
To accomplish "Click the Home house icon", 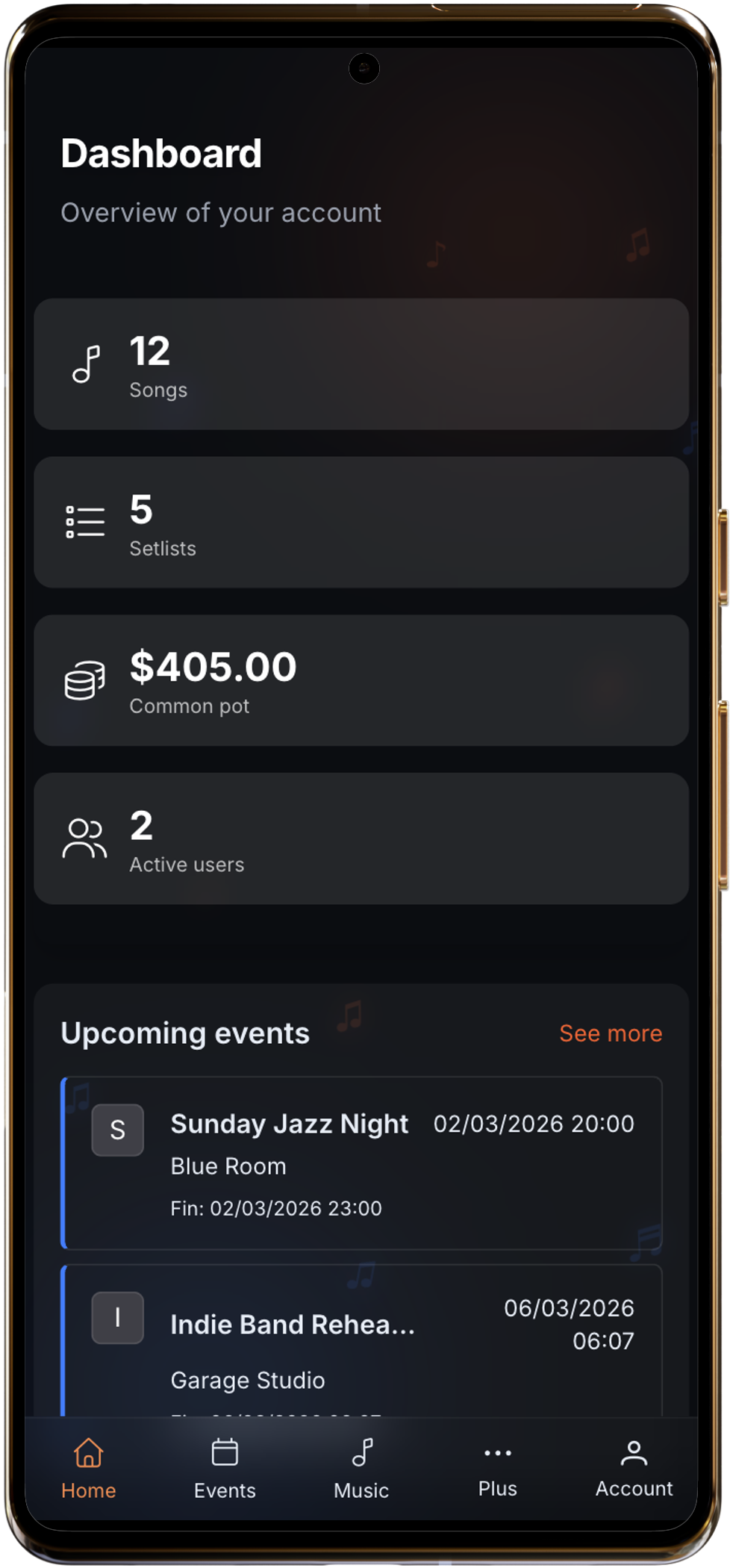I will tap(88, 1453).
